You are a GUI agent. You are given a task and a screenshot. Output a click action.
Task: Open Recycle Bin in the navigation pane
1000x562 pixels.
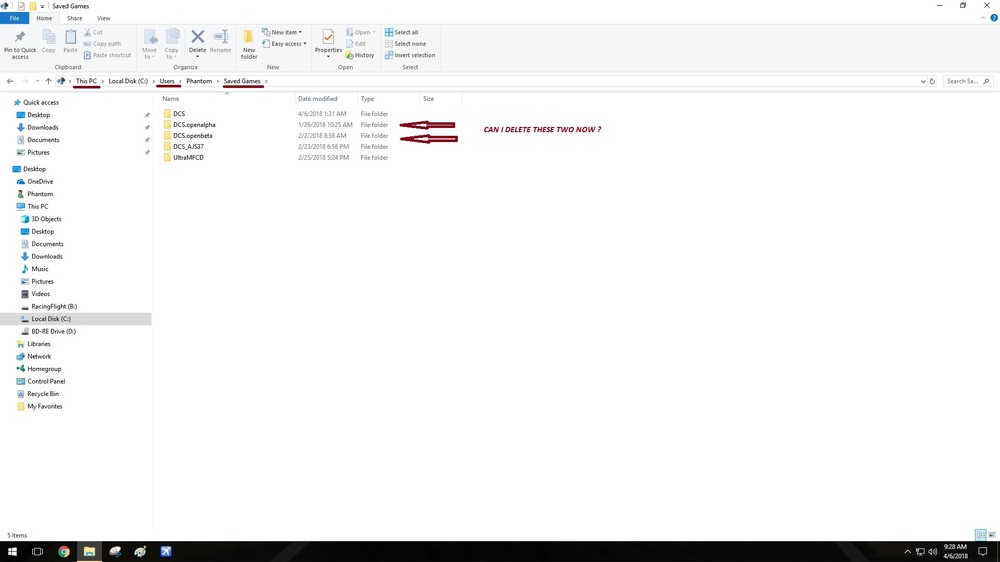(43, 394)
